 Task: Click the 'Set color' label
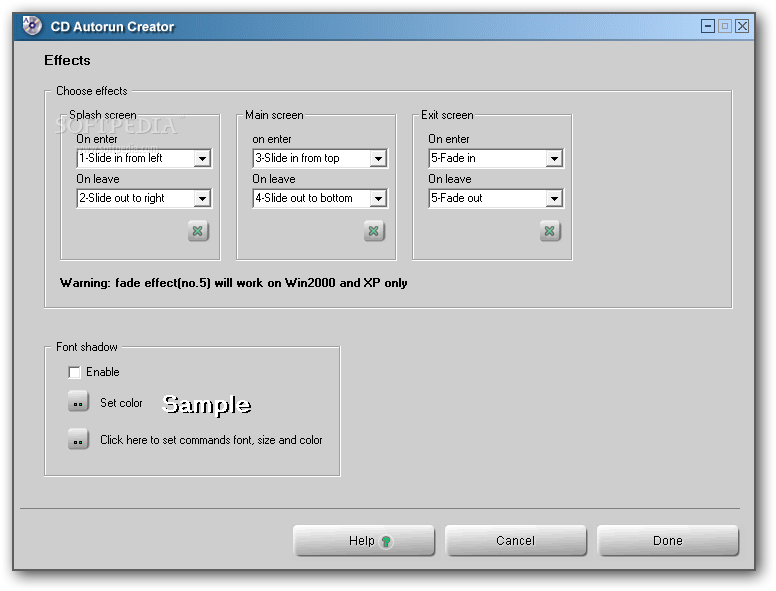(x=121, y=403)
